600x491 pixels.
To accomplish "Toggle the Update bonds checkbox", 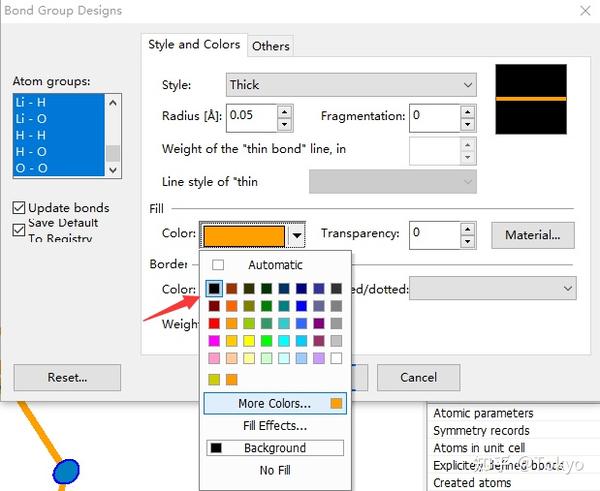I will pyautogui.click(x=19, y=208).
